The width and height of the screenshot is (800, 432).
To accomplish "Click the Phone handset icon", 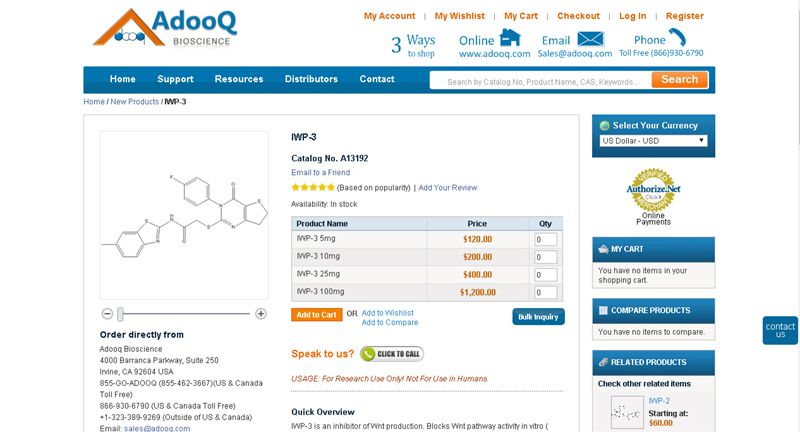I will (x=678, y=37).
